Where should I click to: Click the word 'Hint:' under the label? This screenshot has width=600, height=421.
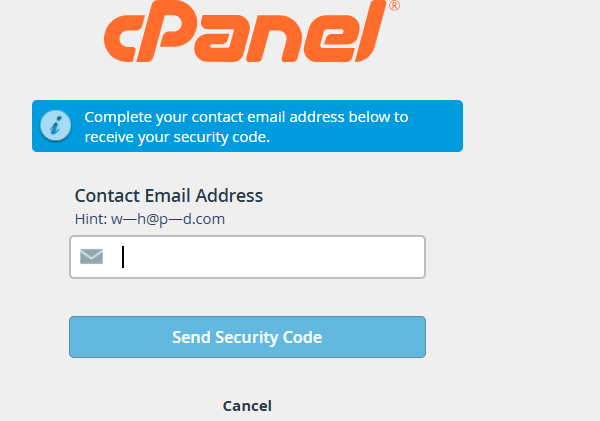92,218
